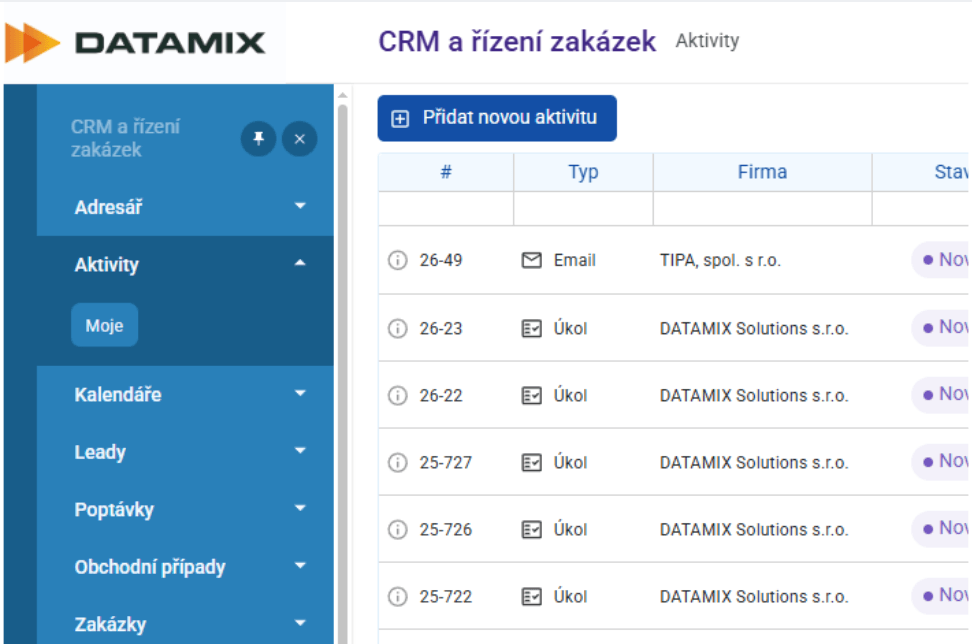Click status badge in row 25-727
Image resolution: width=972 pixels, height=644 pixels.
(x=940, y=461)
